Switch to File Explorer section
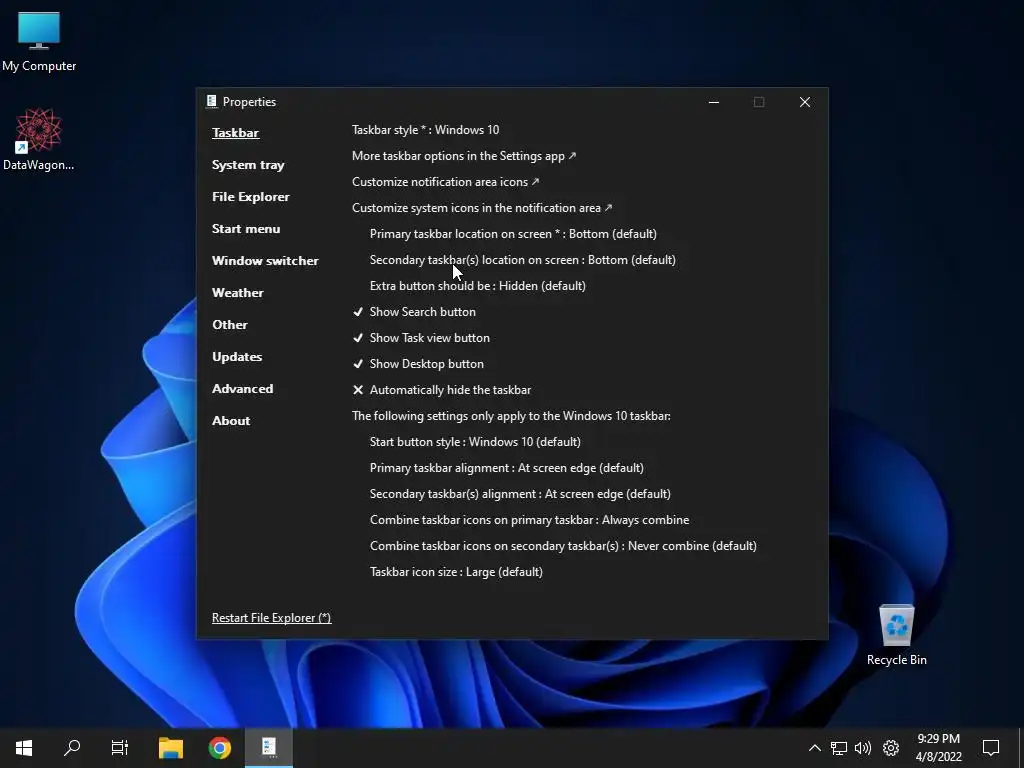The width and height of the screenshot is (1024, 768). coord(251,197)
